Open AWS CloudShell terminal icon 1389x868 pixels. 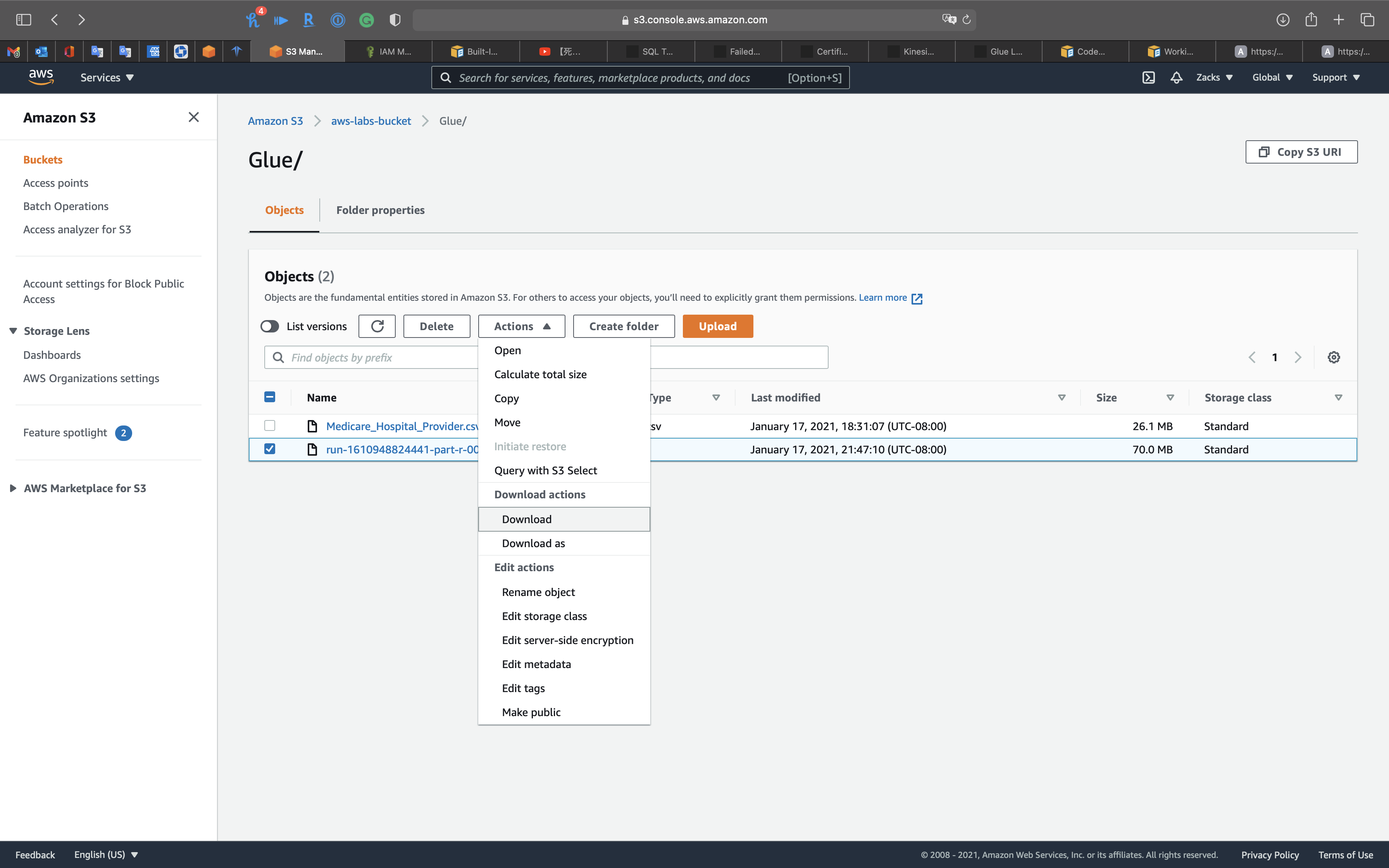pos(1148,77)
